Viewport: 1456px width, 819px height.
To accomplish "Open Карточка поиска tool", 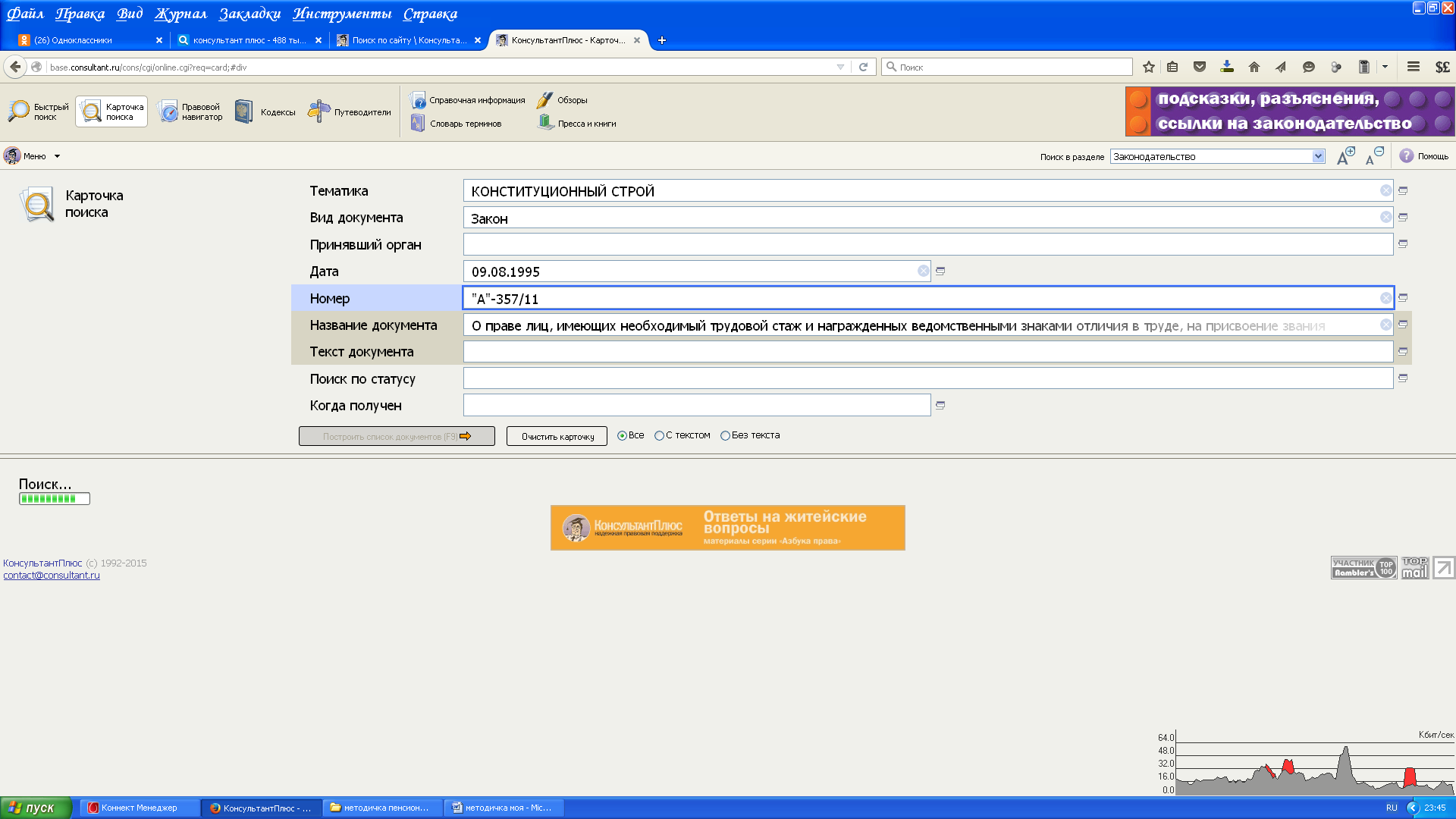I will point(111,111).
